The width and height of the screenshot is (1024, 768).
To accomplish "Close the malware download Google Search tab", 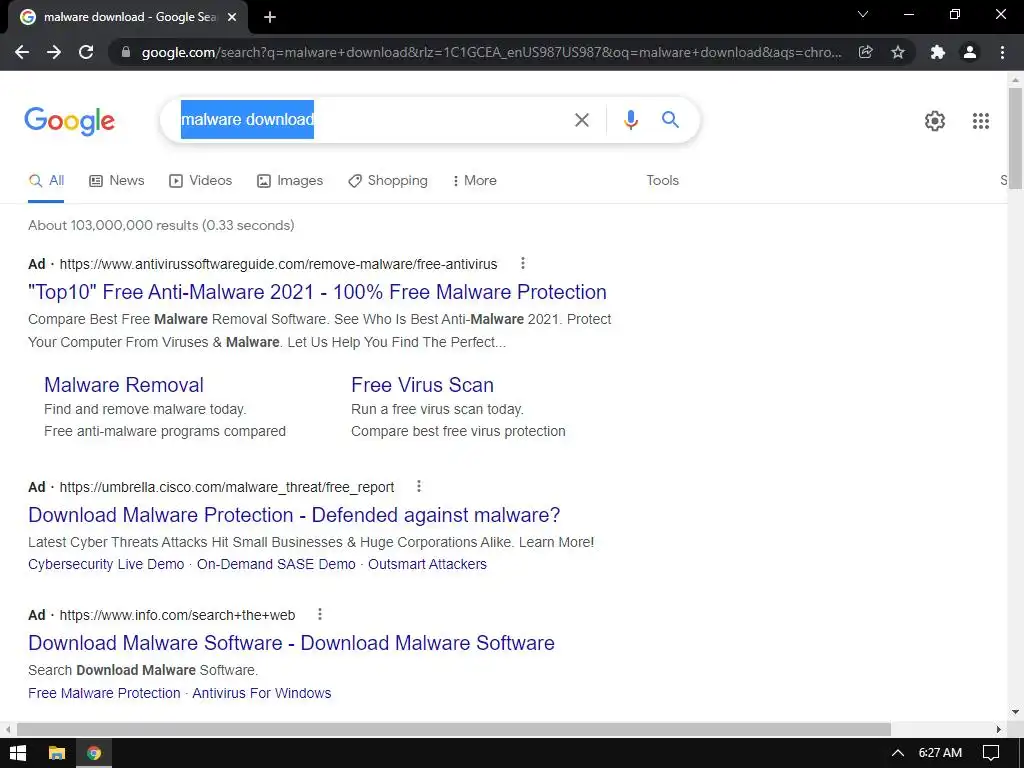I will pyautogui.click(x=232, y=17).
